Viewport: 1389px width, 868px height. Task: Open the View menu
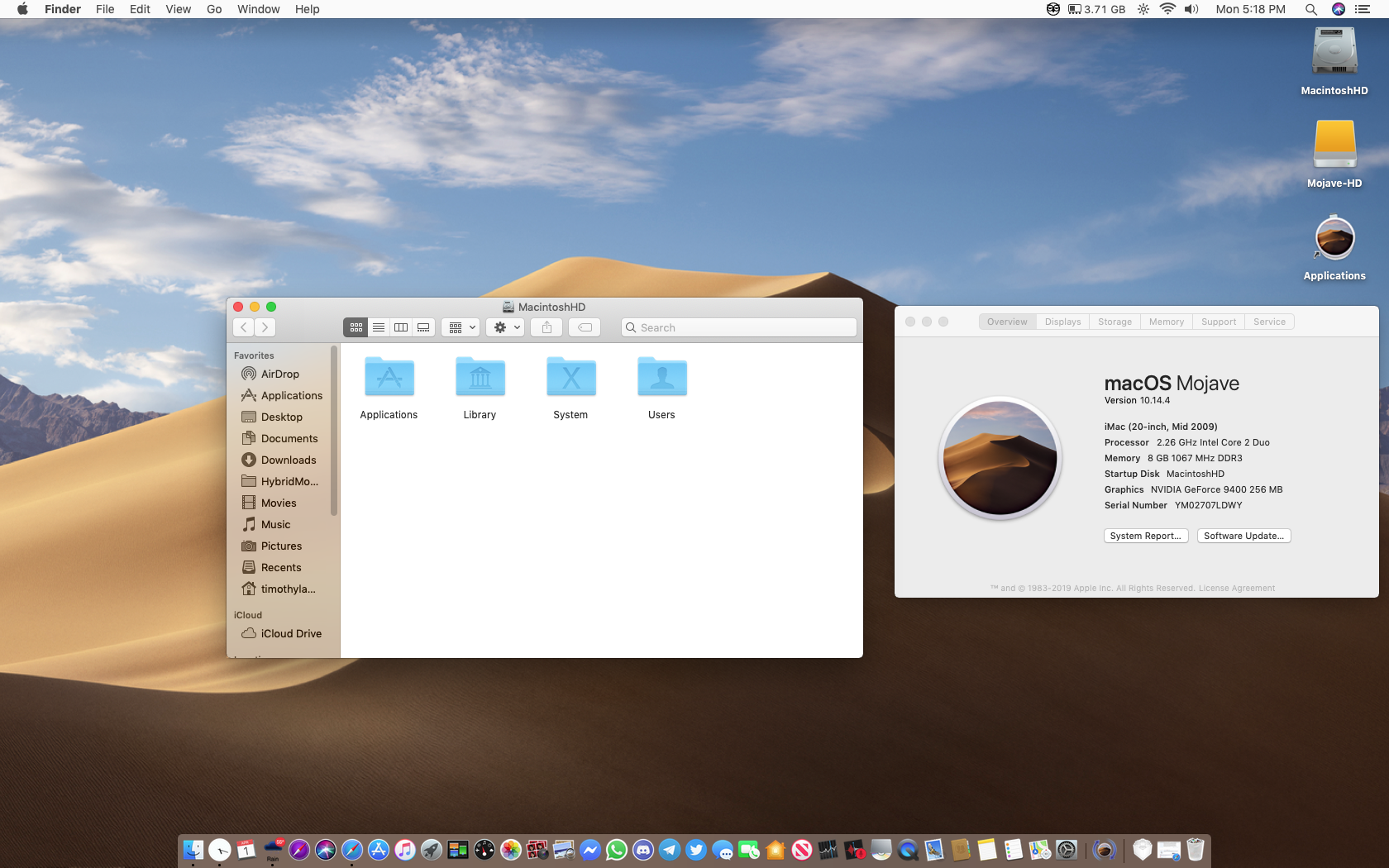coord(178,9)
